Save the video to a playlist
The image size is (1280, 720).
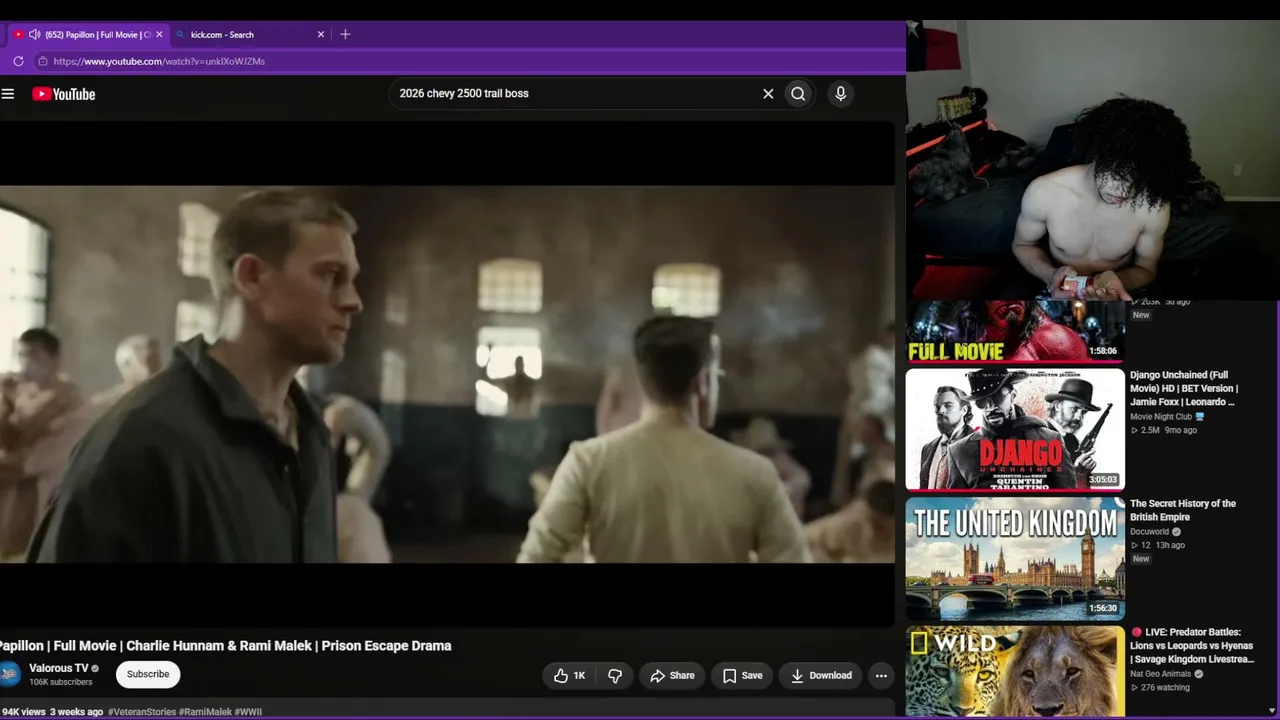tap(742, 676)
